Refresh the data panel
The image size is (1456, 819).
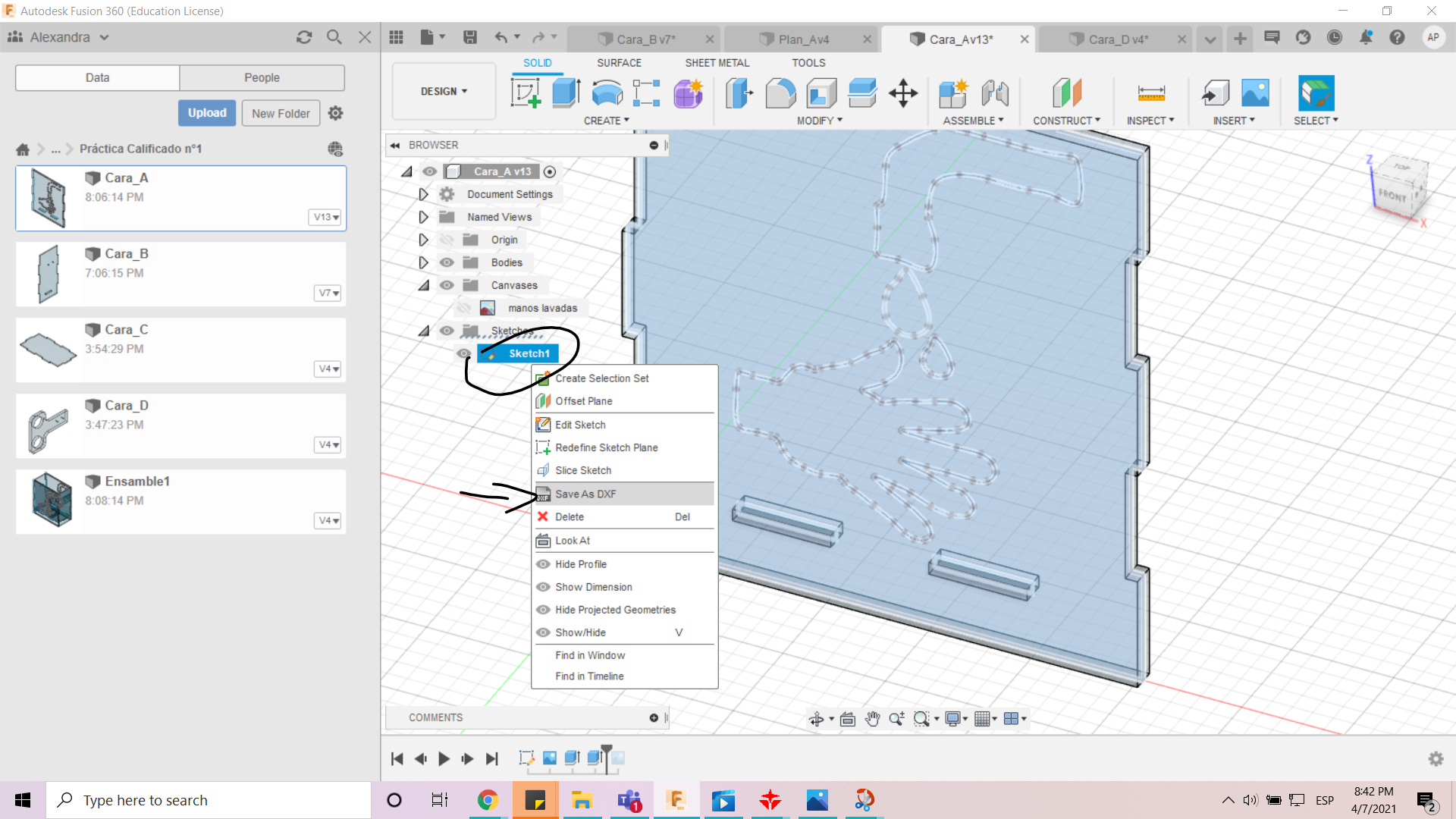click(304, 37)
